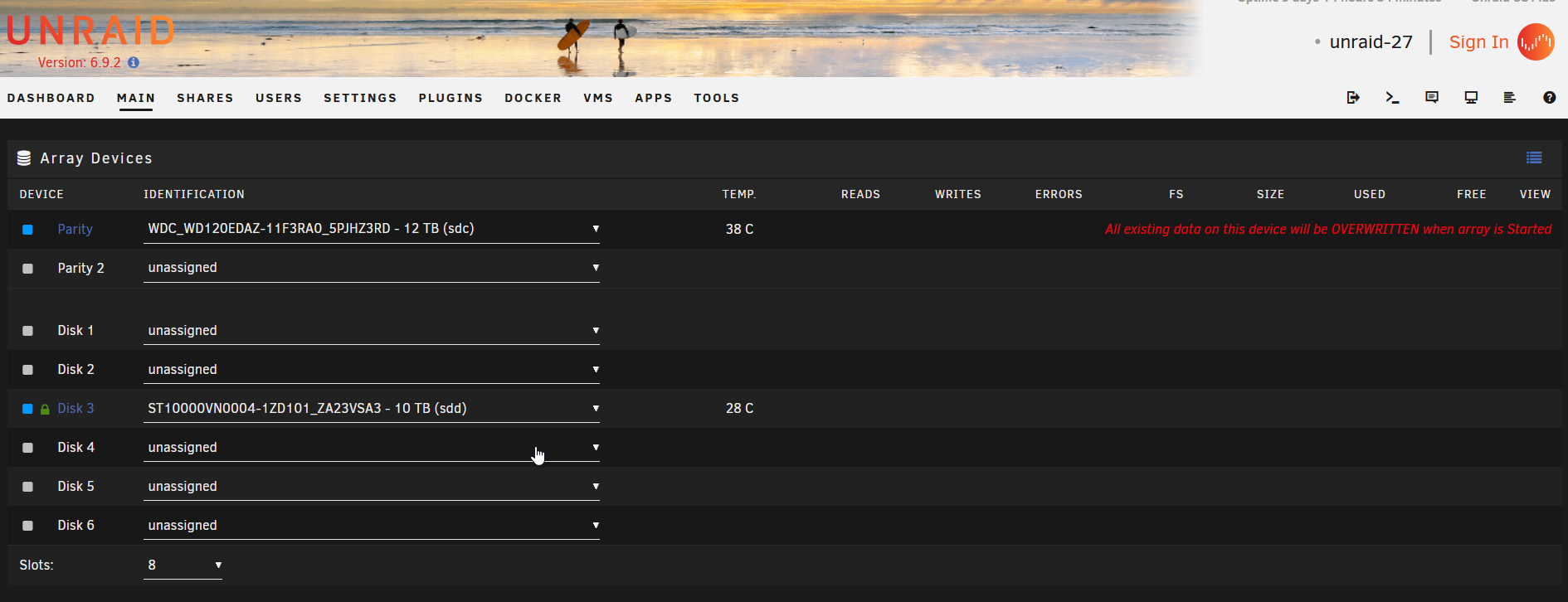
Task: Click the Disk 4 grey status indicator
Action: pyautogui.click(x=27, y=448)
